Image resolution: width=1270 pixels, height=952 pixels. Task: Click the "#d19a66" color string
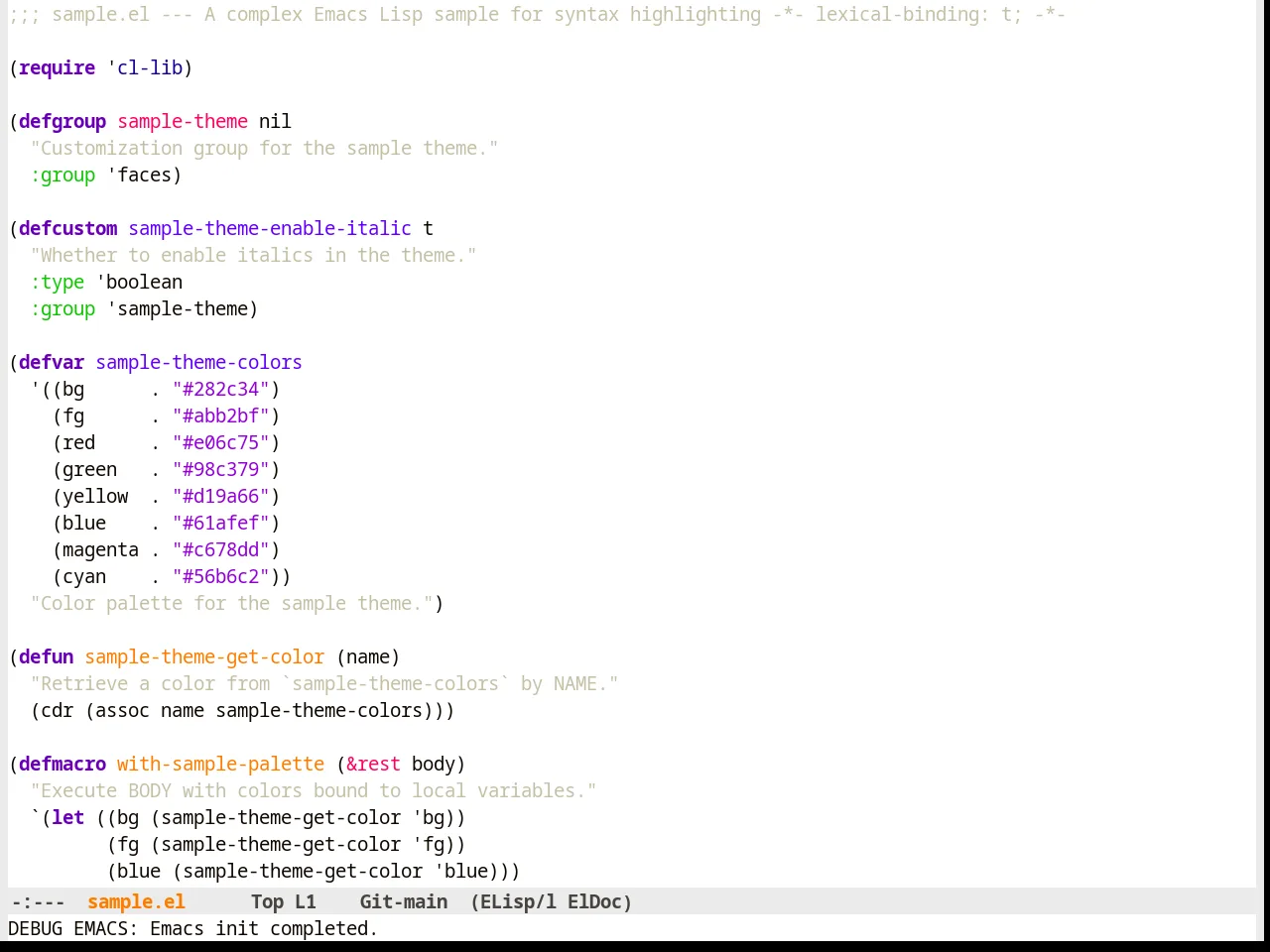click(221, 496)
